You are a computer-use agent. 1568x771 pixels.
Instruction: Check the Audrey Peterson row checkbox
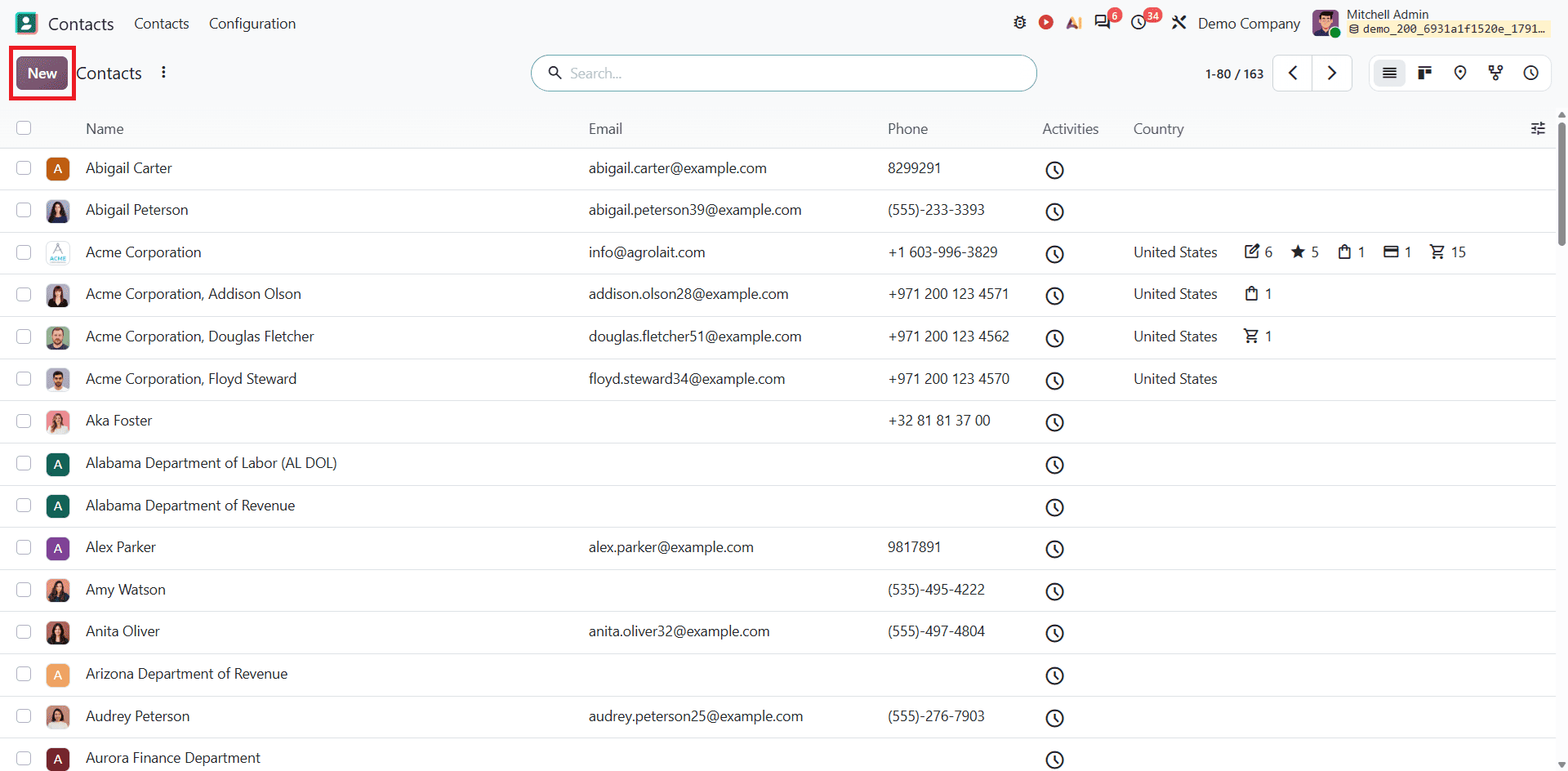point(24,716)
